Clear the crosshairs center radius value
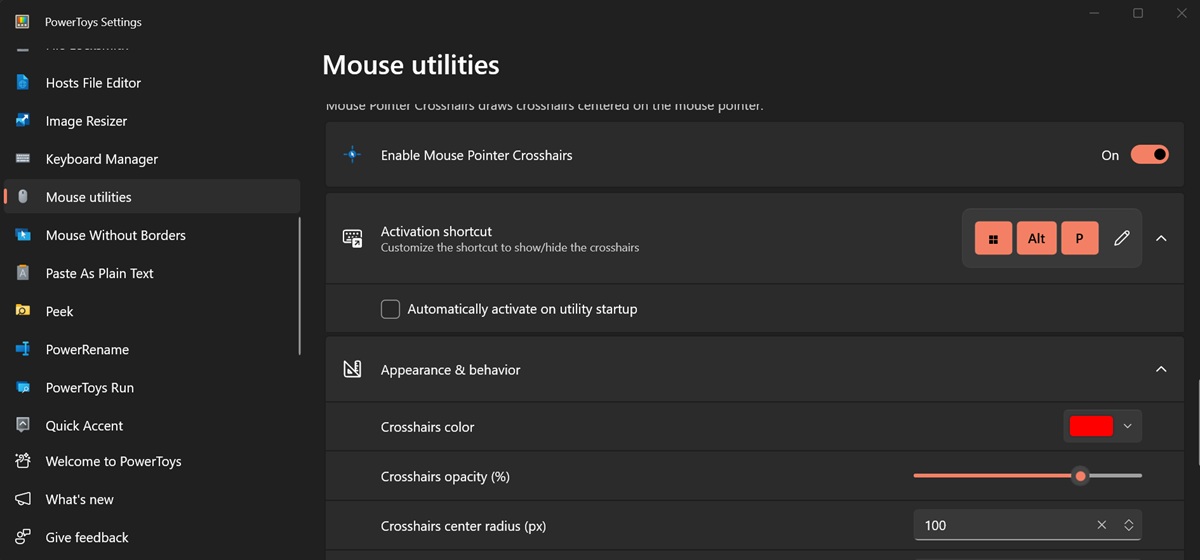This screenshot has width=1200, height=560. coord(1101,525)
